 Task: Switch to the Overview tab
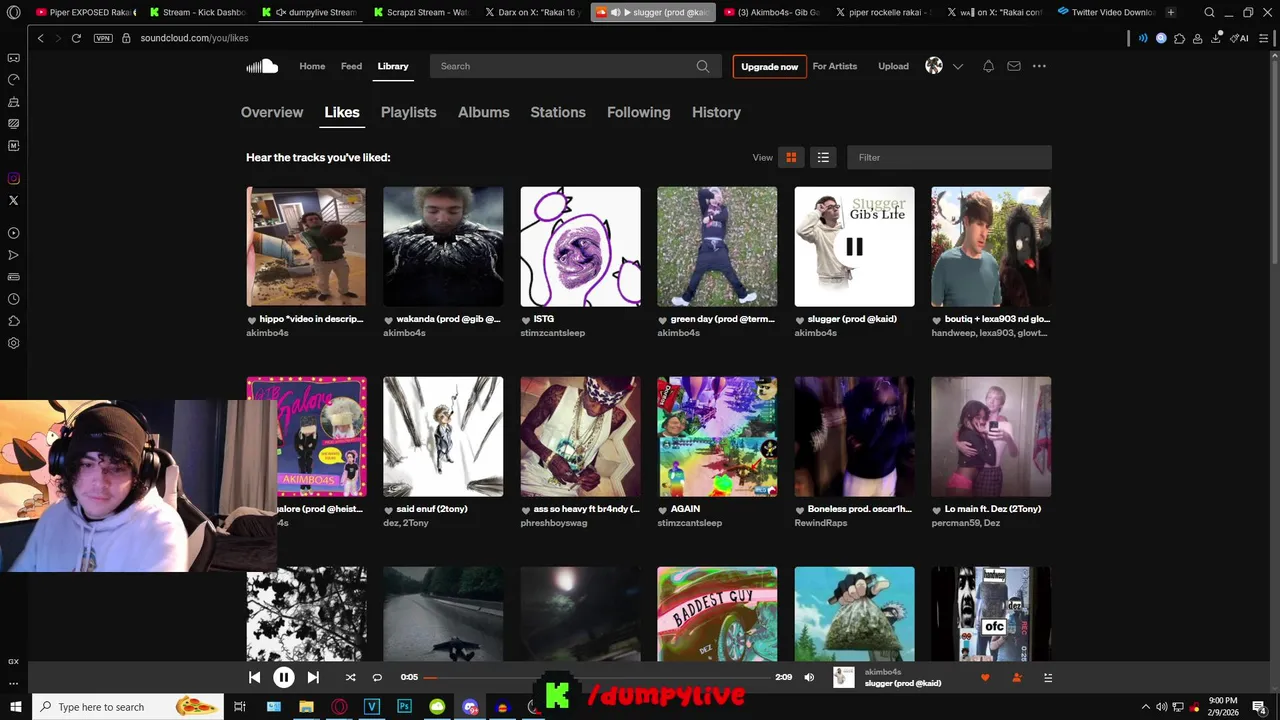272,112
